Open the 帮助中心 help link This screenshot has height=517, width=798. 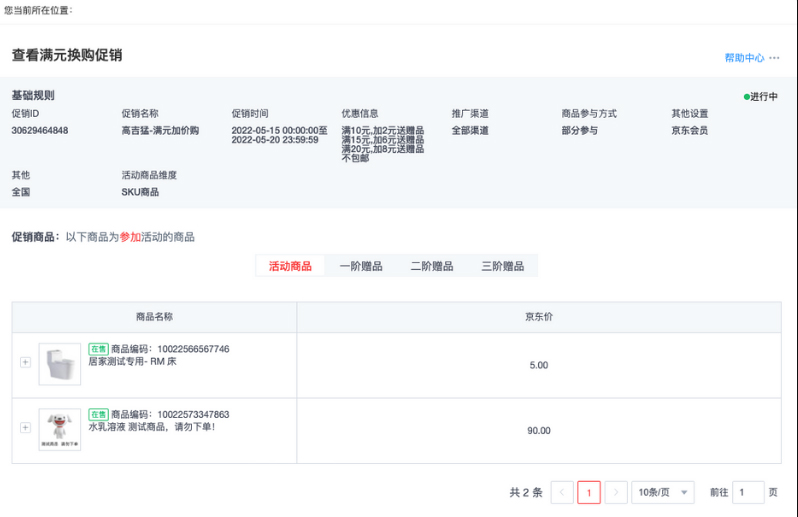coord(744,58)
